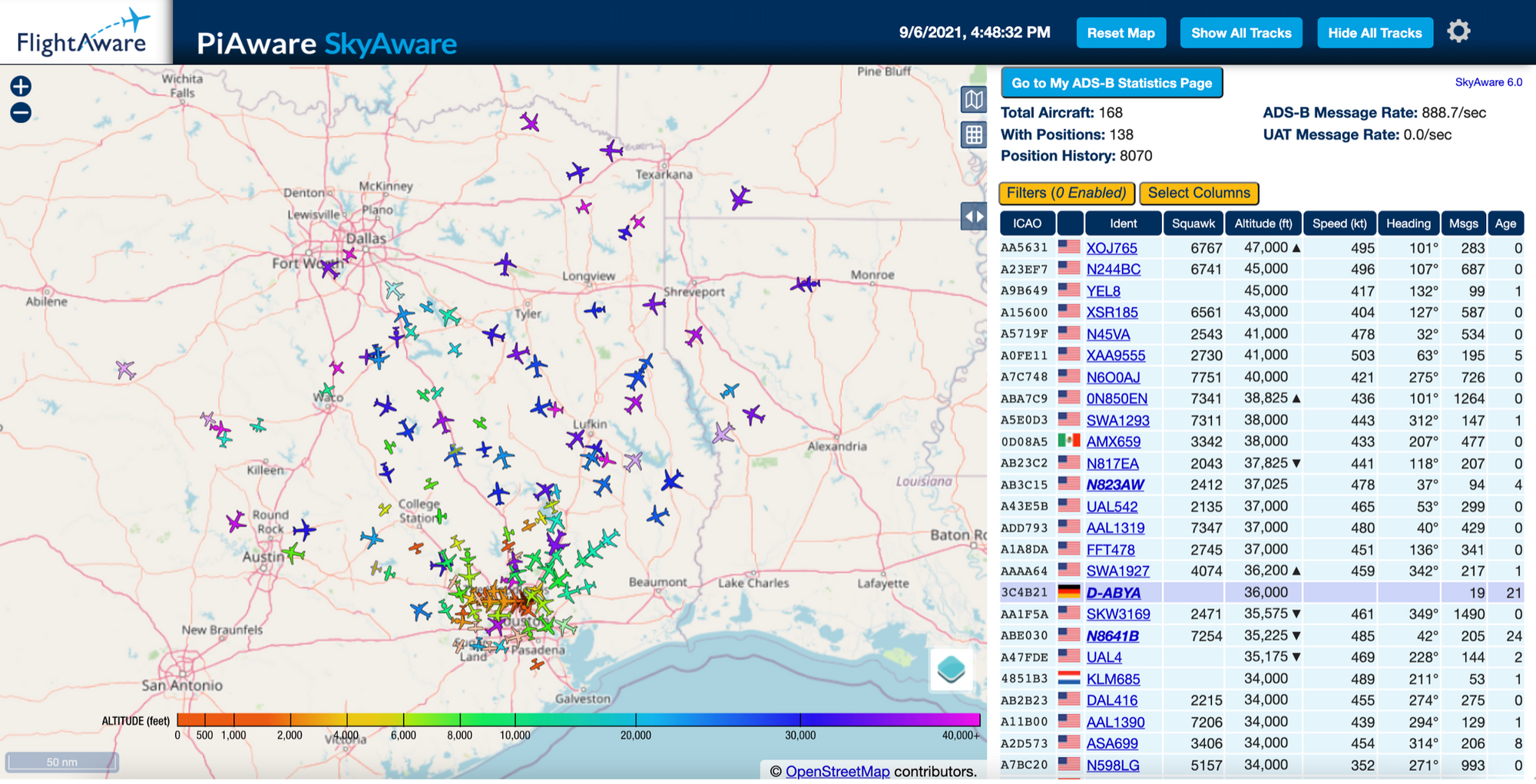Hide all aircraft tracks
Viewport: 1536px width, 784px height.
point(1375,33)
